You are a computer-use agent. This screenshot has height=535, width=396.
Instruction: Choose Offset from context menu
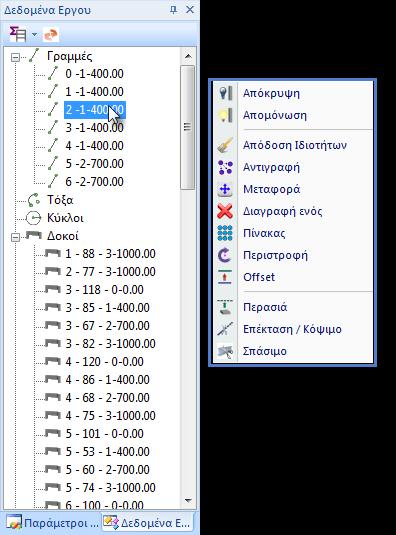(293, 277)
